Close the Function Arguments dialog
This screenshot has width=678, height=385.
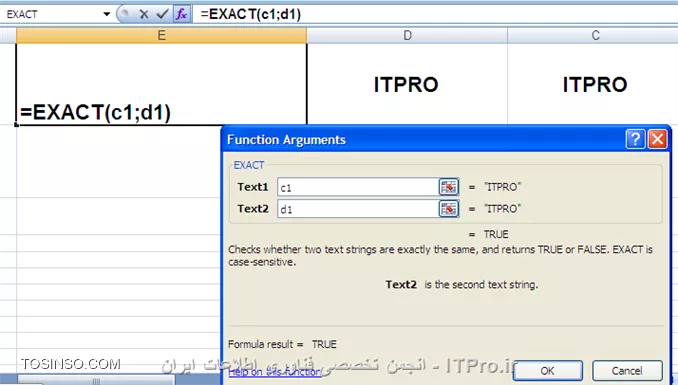pyautogui.click(x=657, y=139)
